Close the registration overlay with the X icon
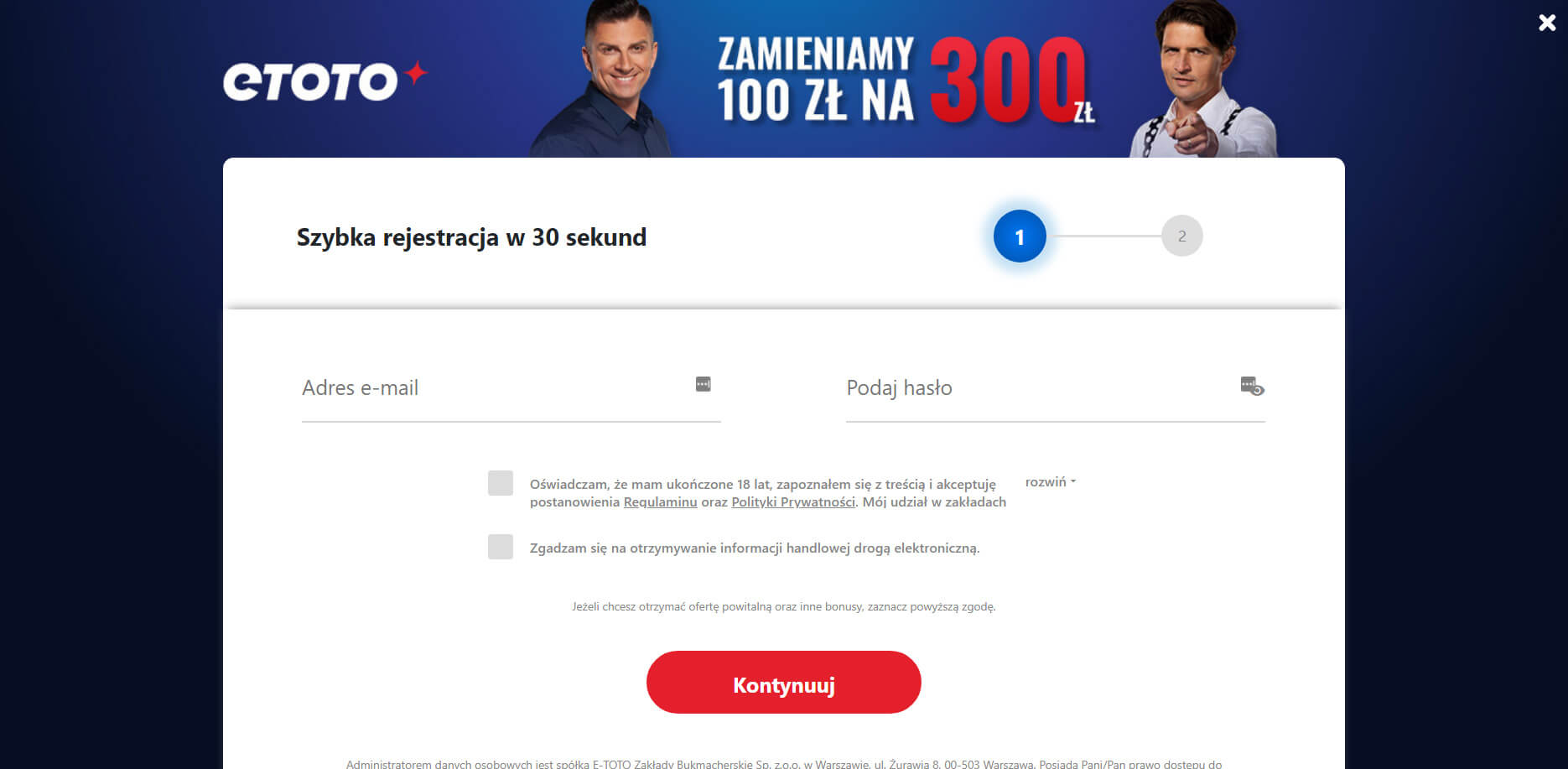The image size is (1568, 769). point(1547,23)
